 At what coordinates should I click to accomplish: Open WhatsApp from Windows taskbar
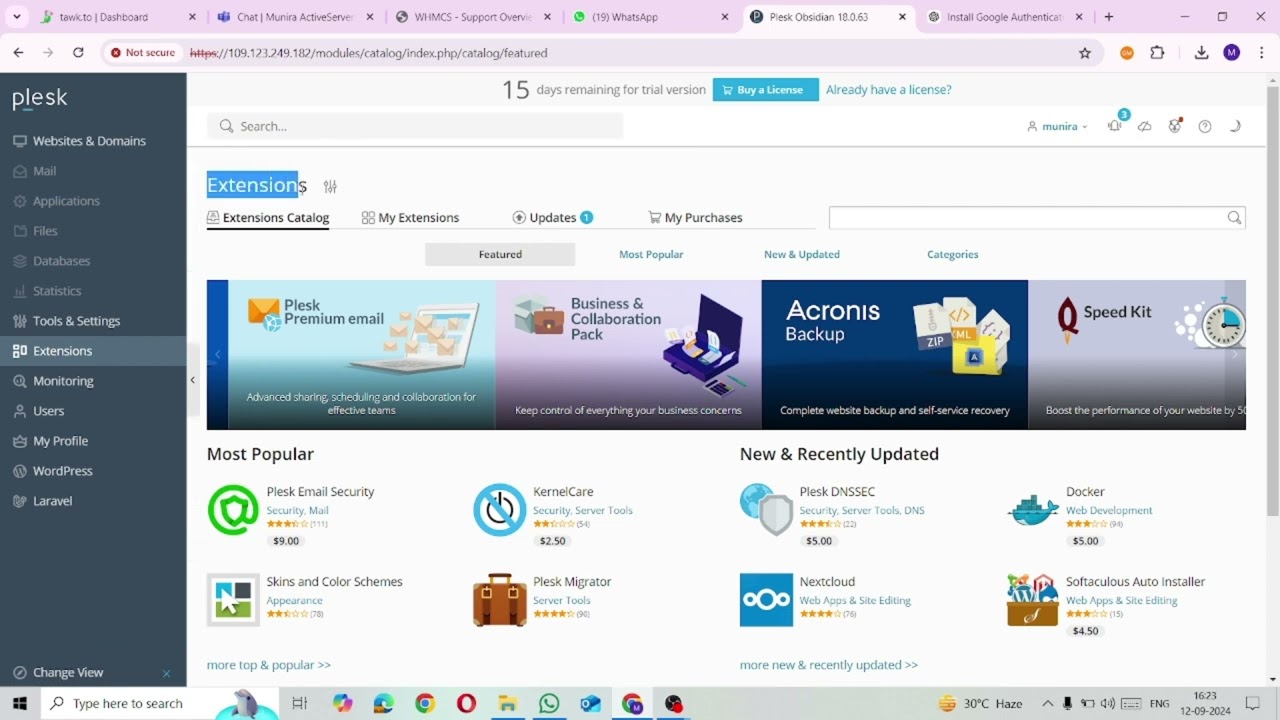click(x=549, y=704)
